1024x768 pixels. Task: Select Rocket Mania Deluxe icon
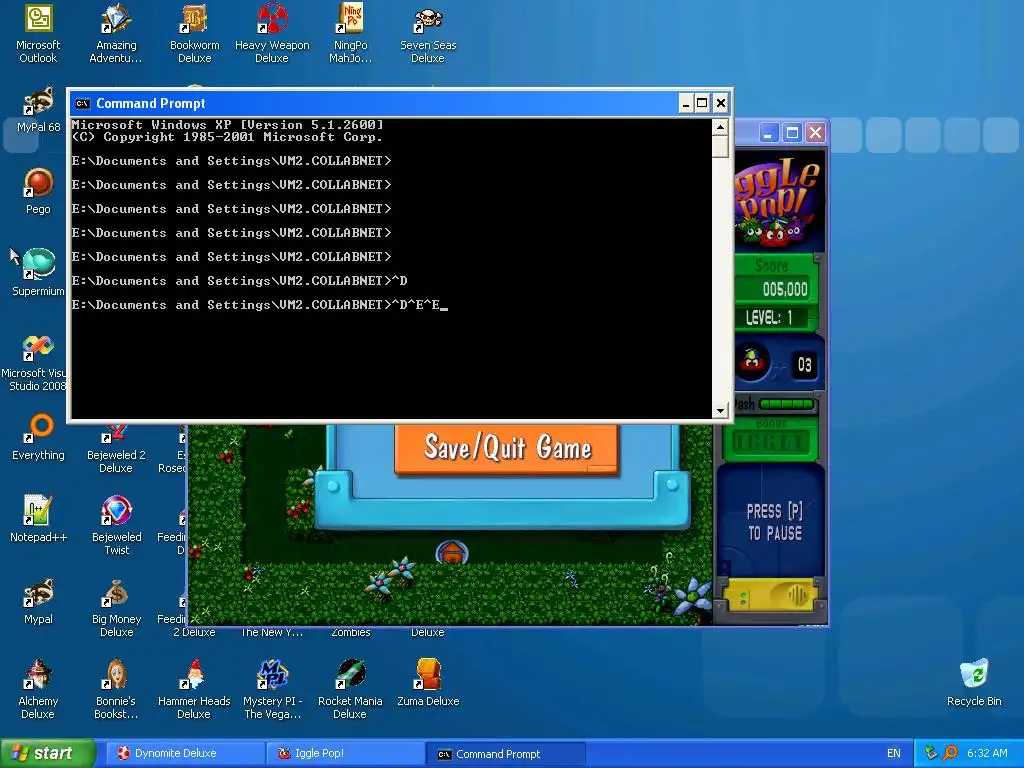click(x=350, y=690)
